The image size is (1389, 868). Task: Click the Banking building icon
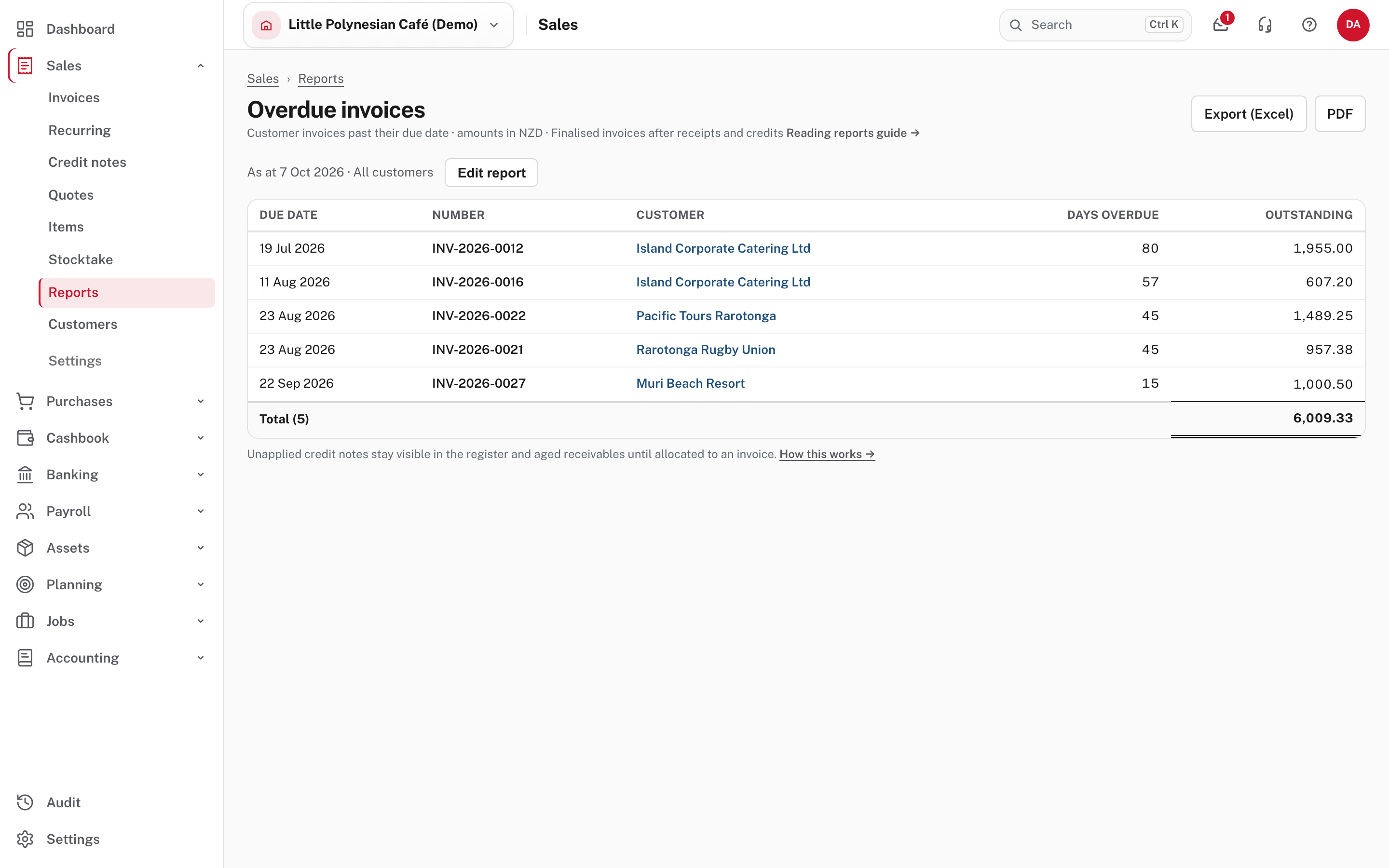[x=25, y=475]
